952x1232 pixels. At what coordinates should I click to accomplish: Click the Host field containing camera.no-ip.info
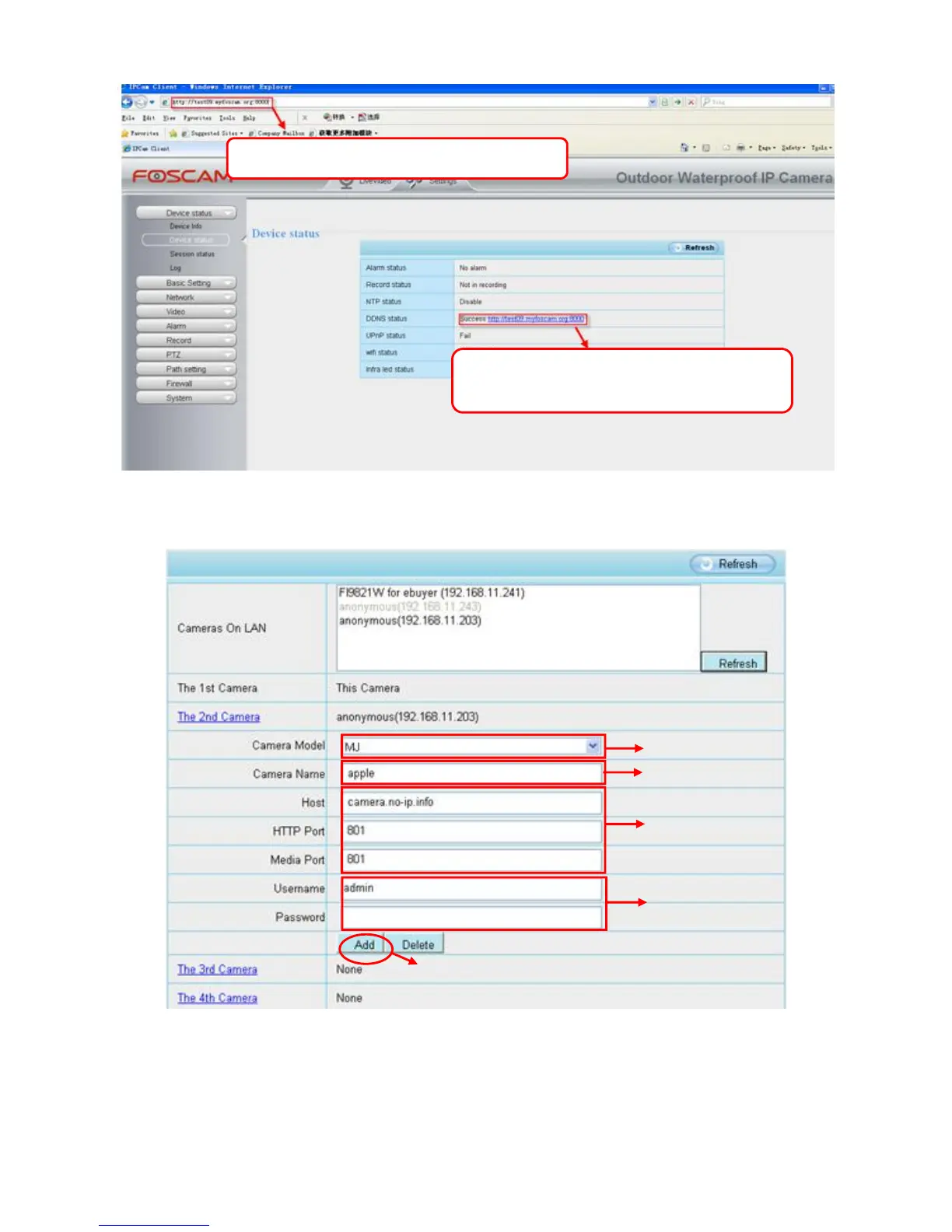(x=473, y=802)
